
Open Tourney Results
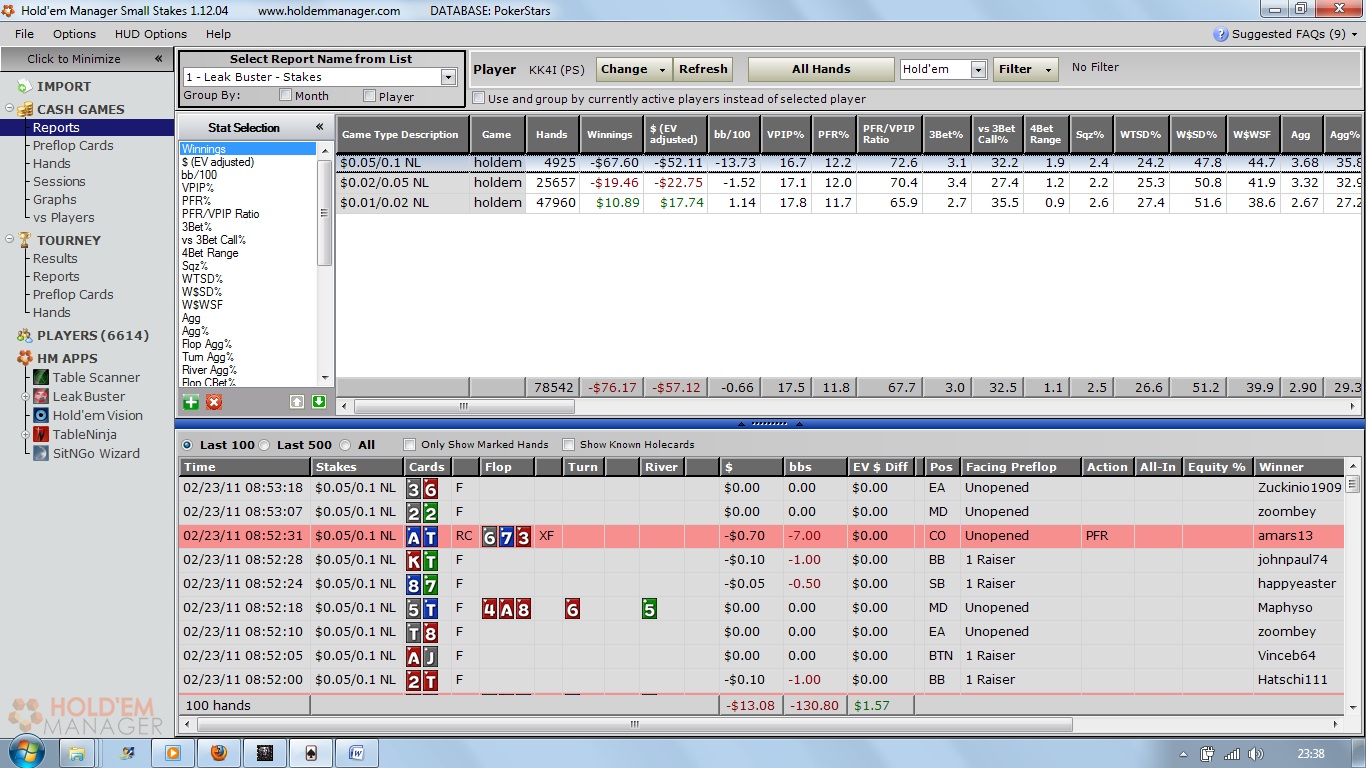coord(55,258)
